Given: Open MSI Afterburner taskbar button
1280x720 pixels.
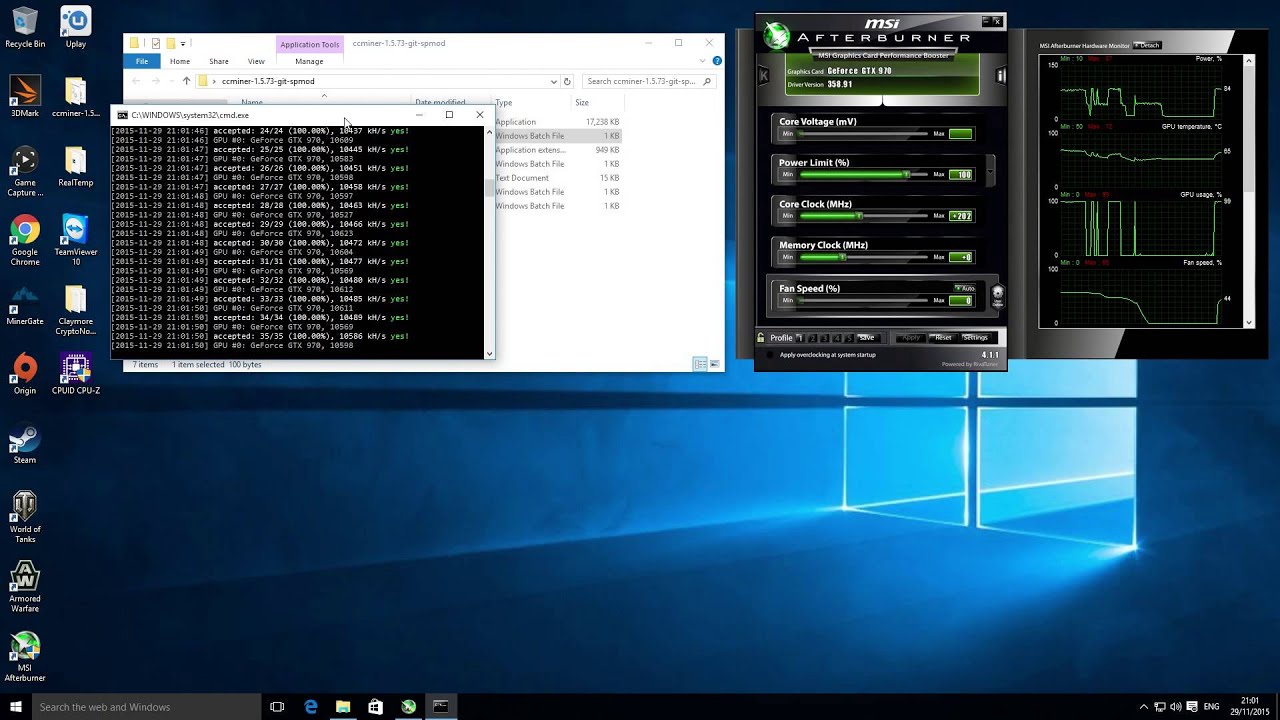Looking at the screenshot, I should click(x=408, y=707).
